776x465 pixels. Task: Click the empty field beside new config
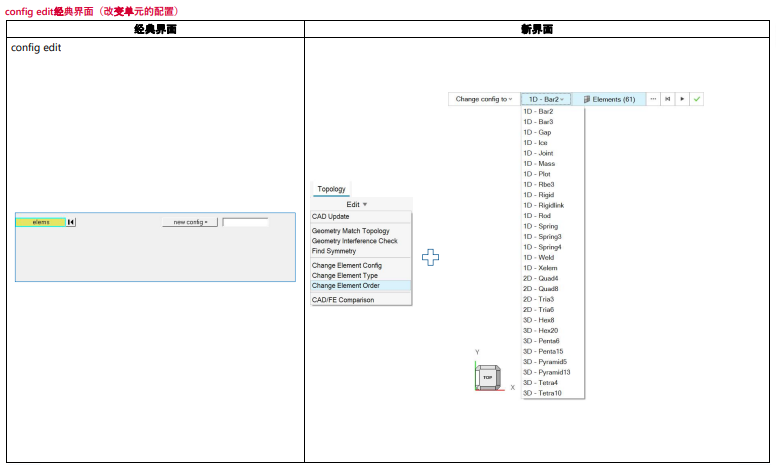pyautogui.click(x=245, y=222)
